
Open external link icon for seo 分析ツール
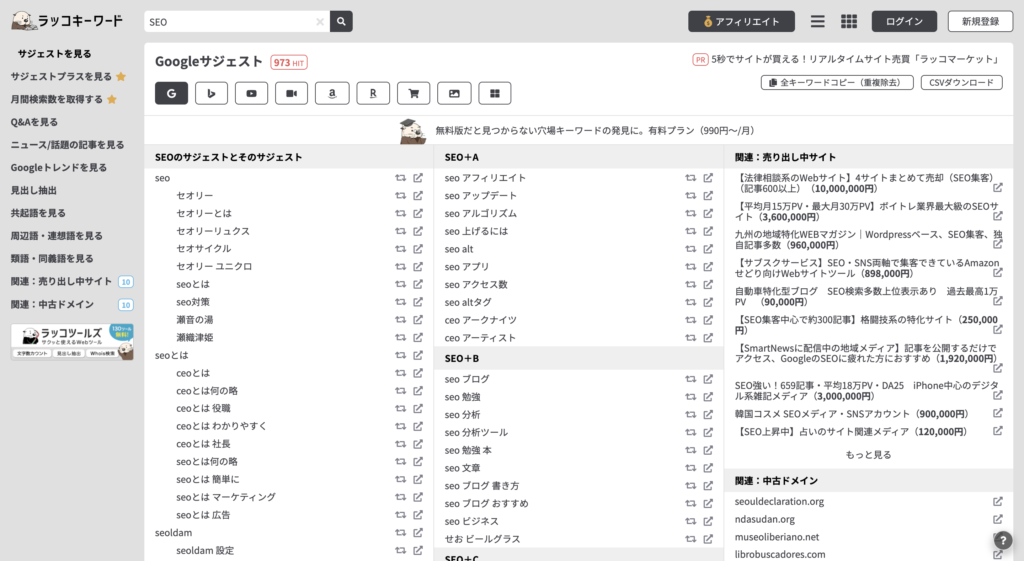tap(708, 432)
